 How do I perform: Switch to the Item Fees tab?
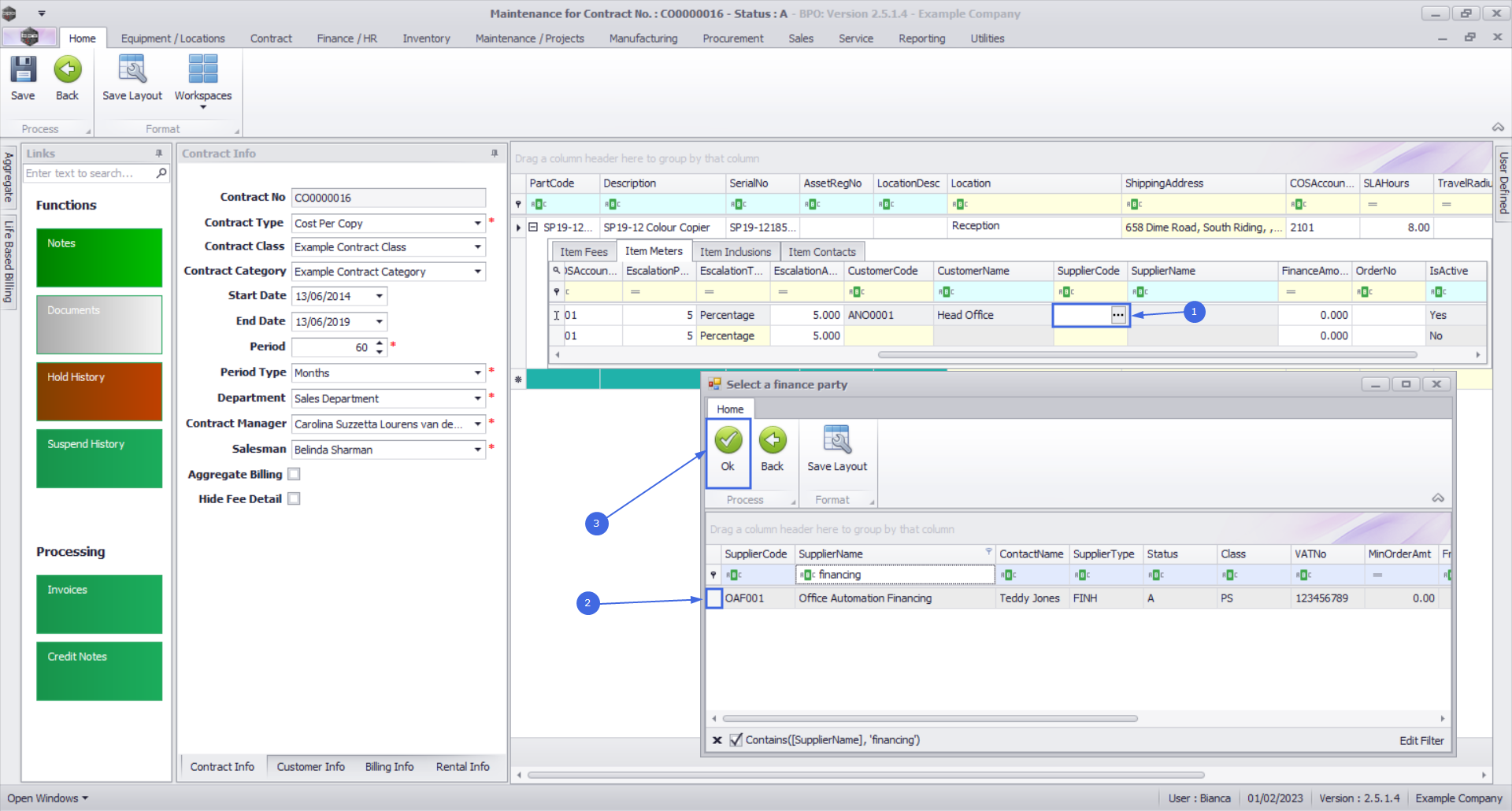584,252
